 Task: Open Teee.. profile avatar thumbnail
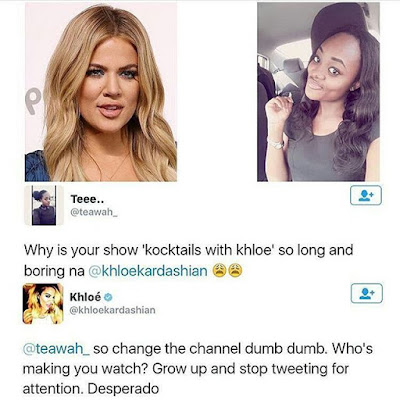click(x=44, y=205)
